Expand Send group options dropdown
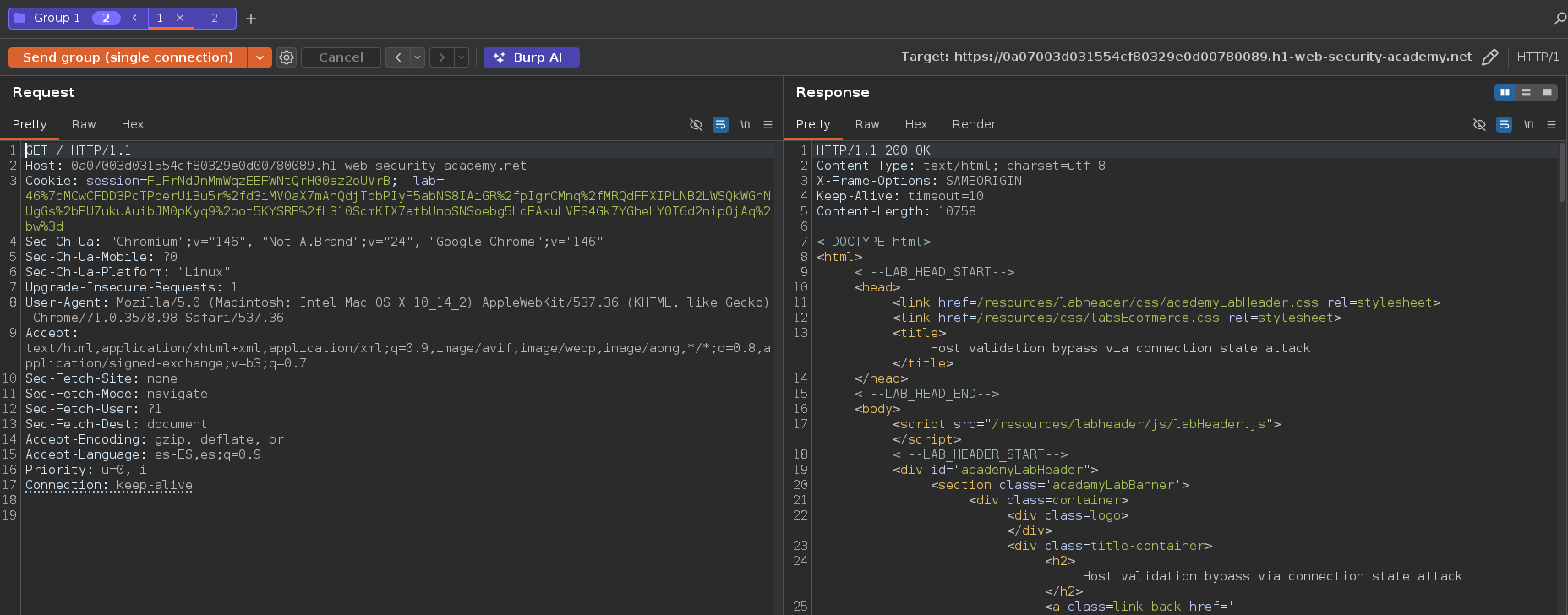 (x=260, y=57)
